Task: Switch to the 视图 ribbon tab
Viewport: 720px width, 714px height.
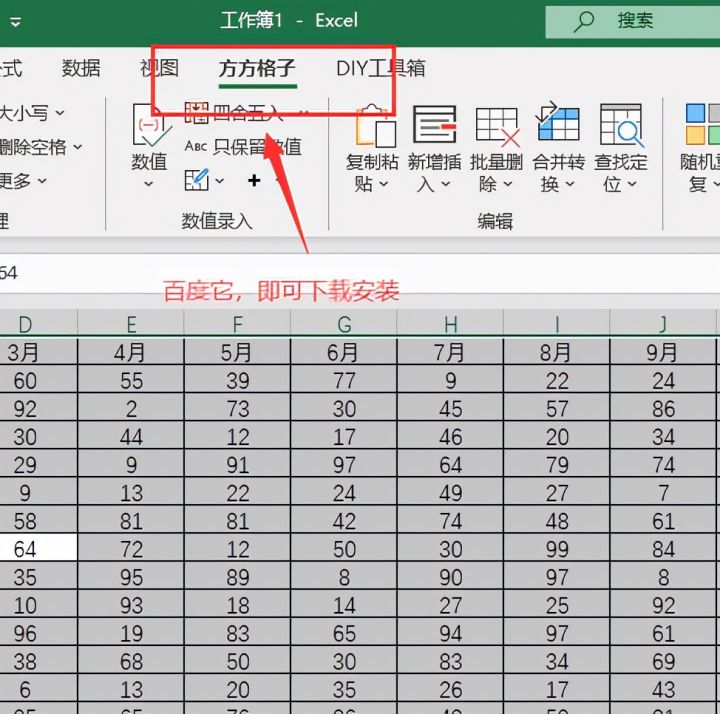Action: coord(159,68)
